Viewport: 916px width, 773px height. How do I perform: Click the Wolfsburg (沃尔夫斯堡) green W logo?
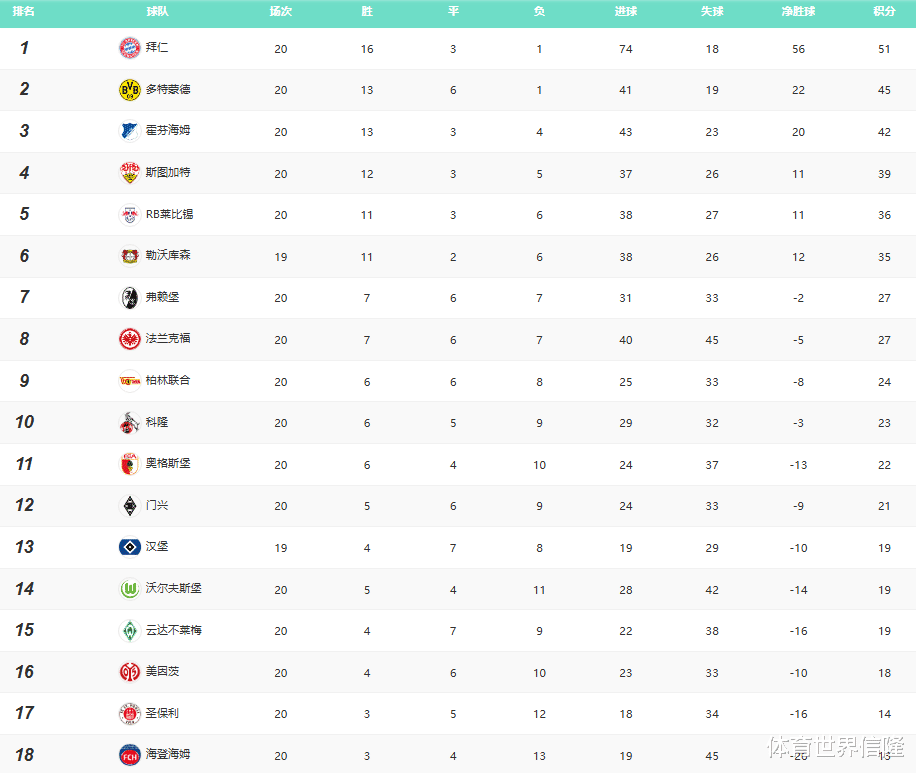click(x=129, y=589)
